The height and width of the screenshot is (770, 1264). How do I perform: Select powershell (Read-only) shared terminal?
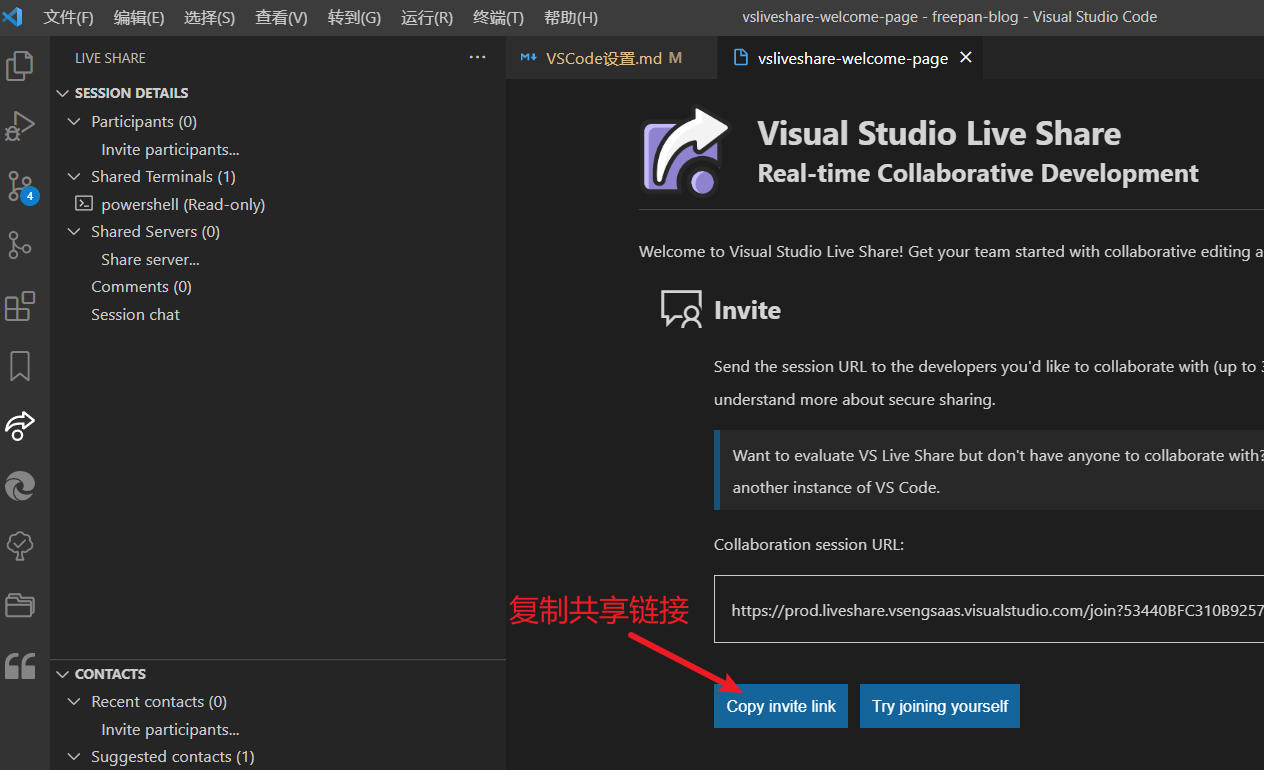click(182, 204)
